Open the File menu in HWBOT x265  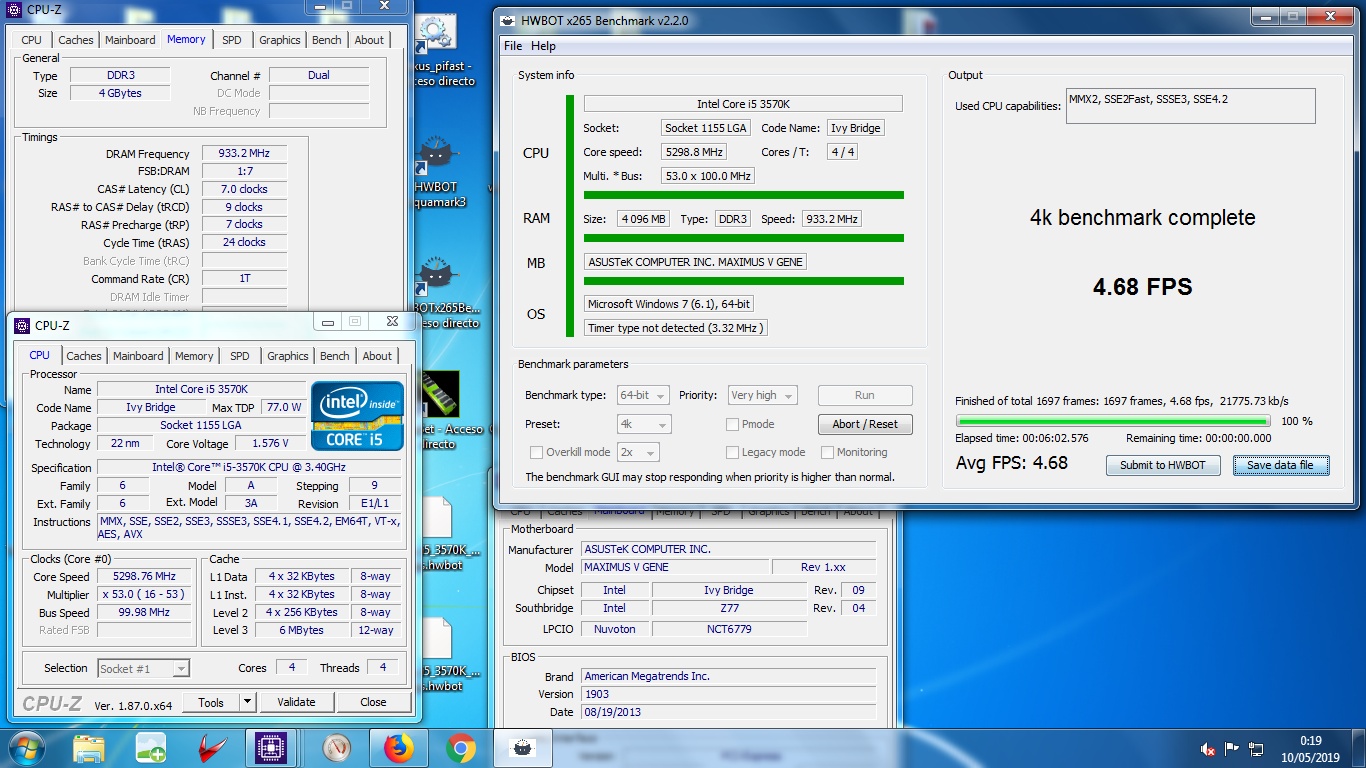pos(513,46)
